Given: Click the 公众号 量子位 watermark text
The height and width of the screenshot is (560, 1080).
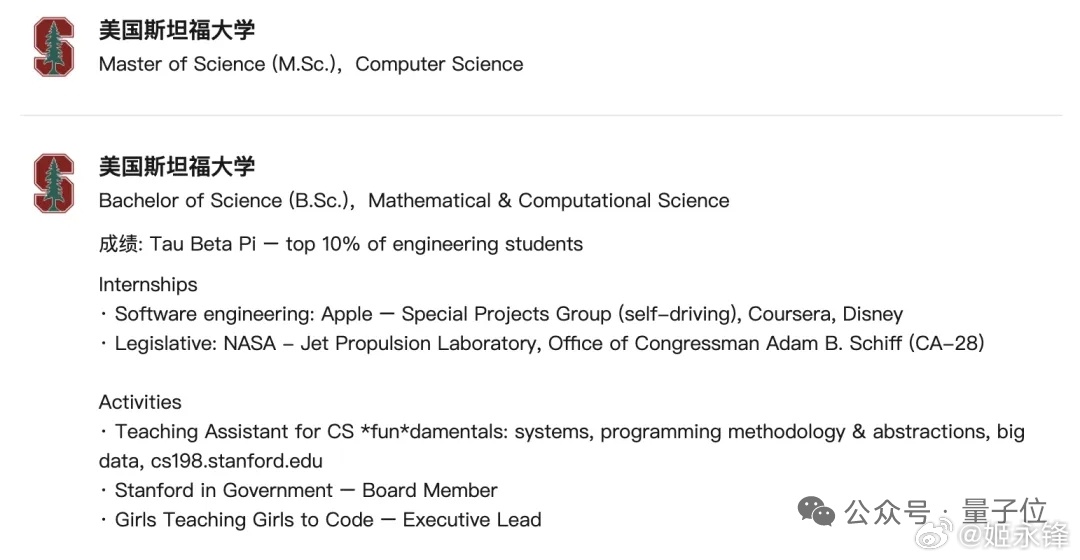Looking at the screenshot, I should click(944, 512).
